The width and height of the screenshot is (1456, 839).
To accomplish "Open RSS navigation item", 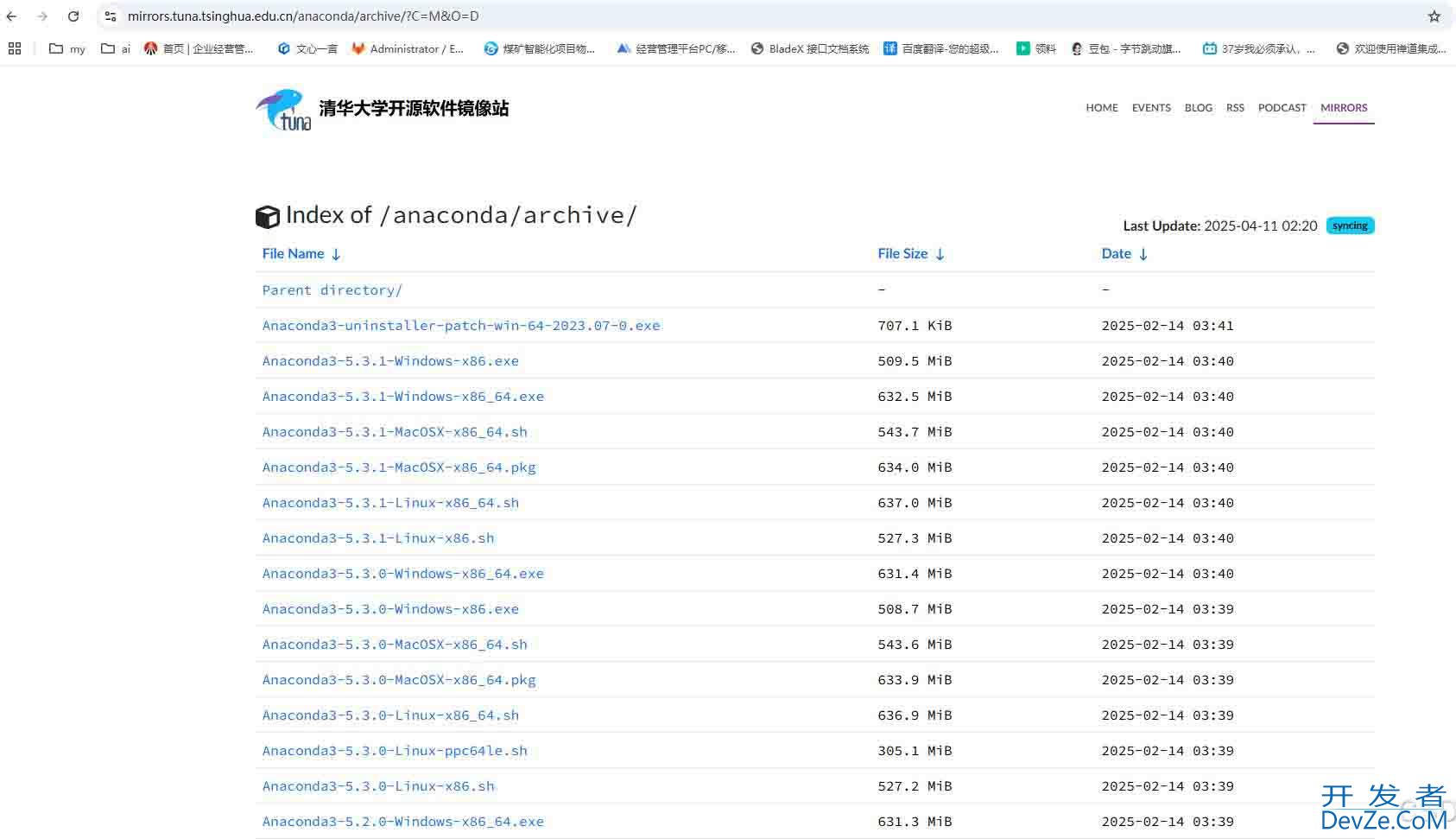I will (x=1235, y=108).
